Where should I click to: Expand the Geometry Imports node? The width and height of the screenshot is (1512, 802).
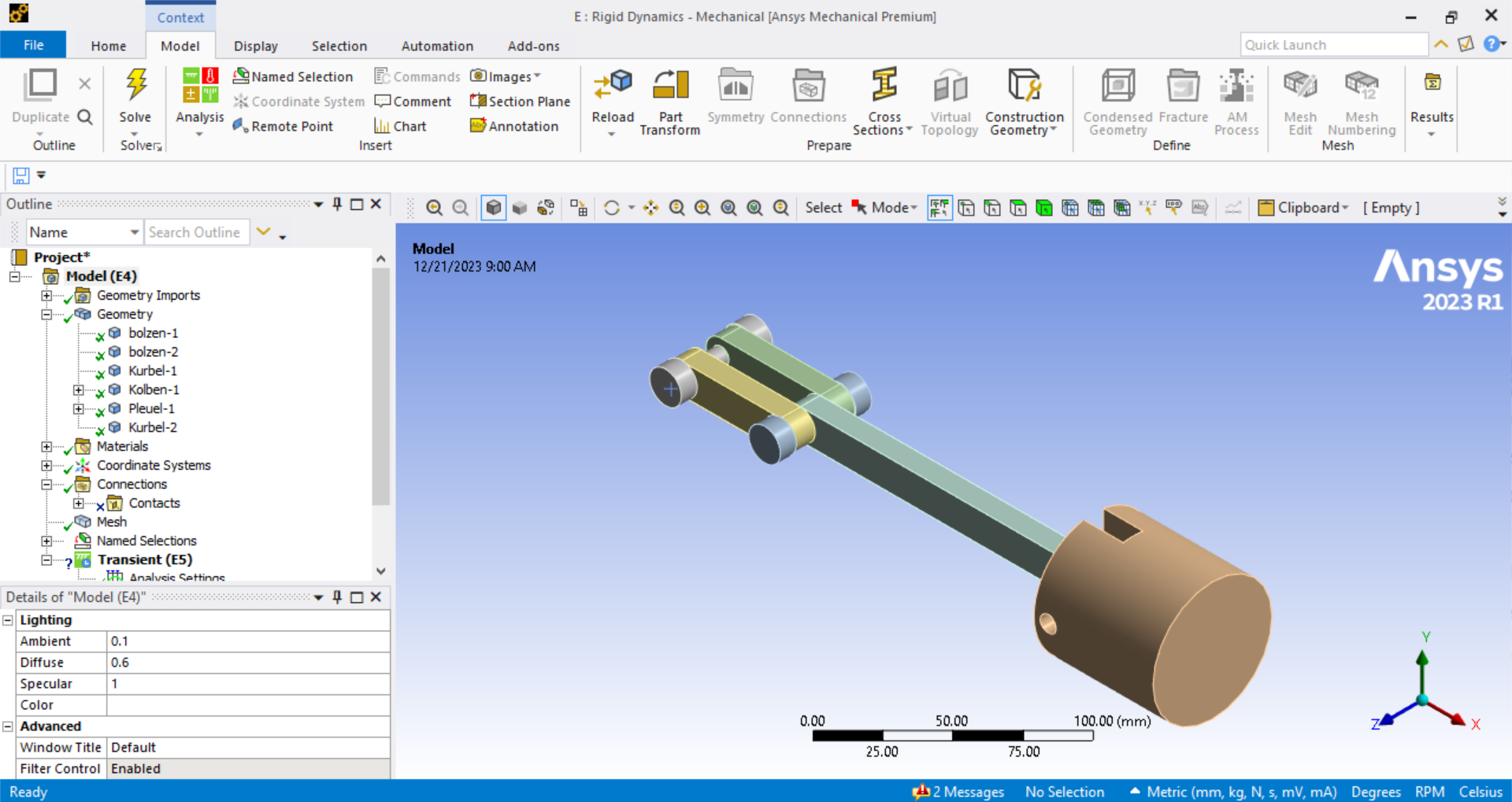pos(46,296)
